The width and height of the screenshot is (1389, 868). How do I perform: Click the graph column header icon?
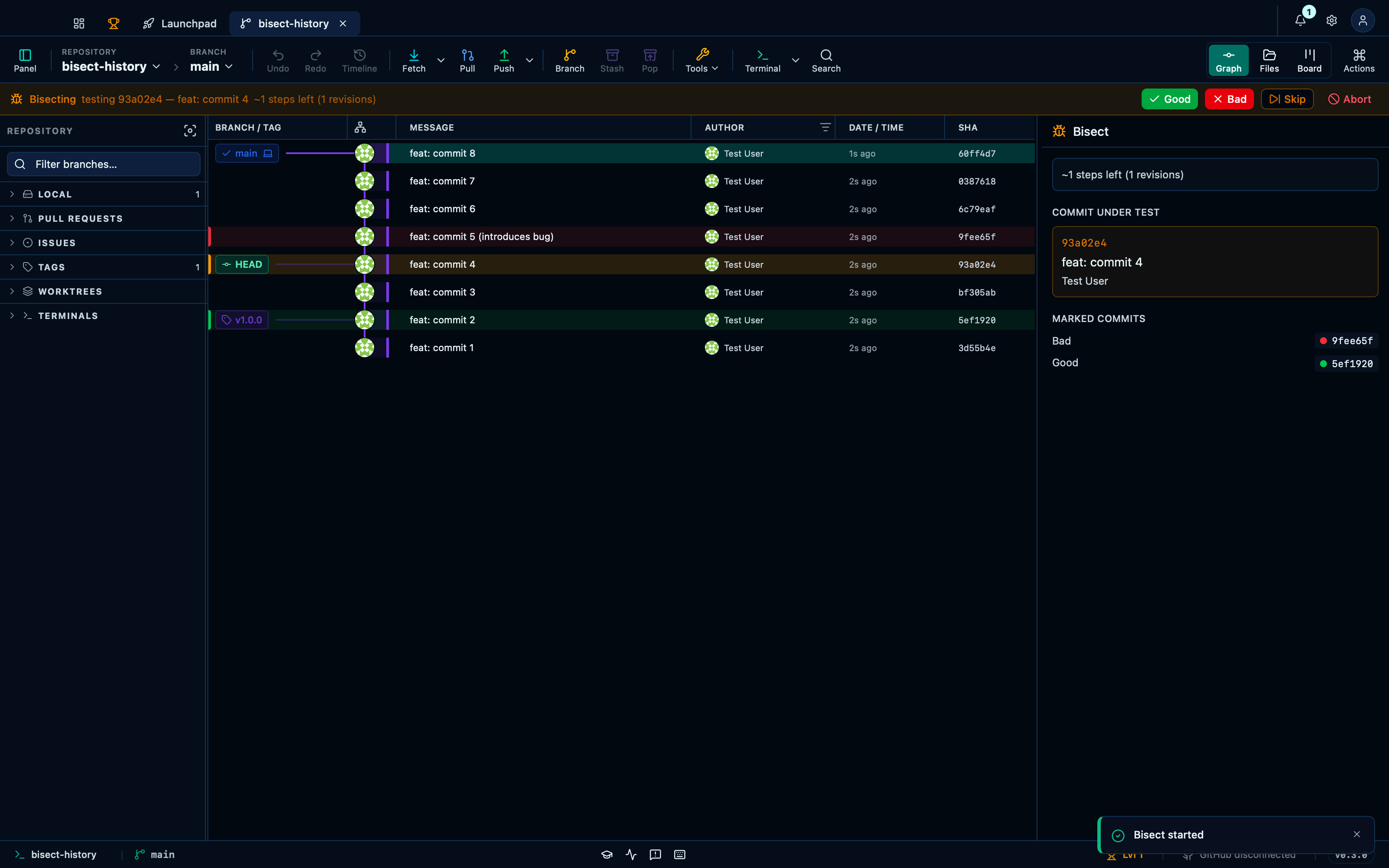tap(360, 128)
